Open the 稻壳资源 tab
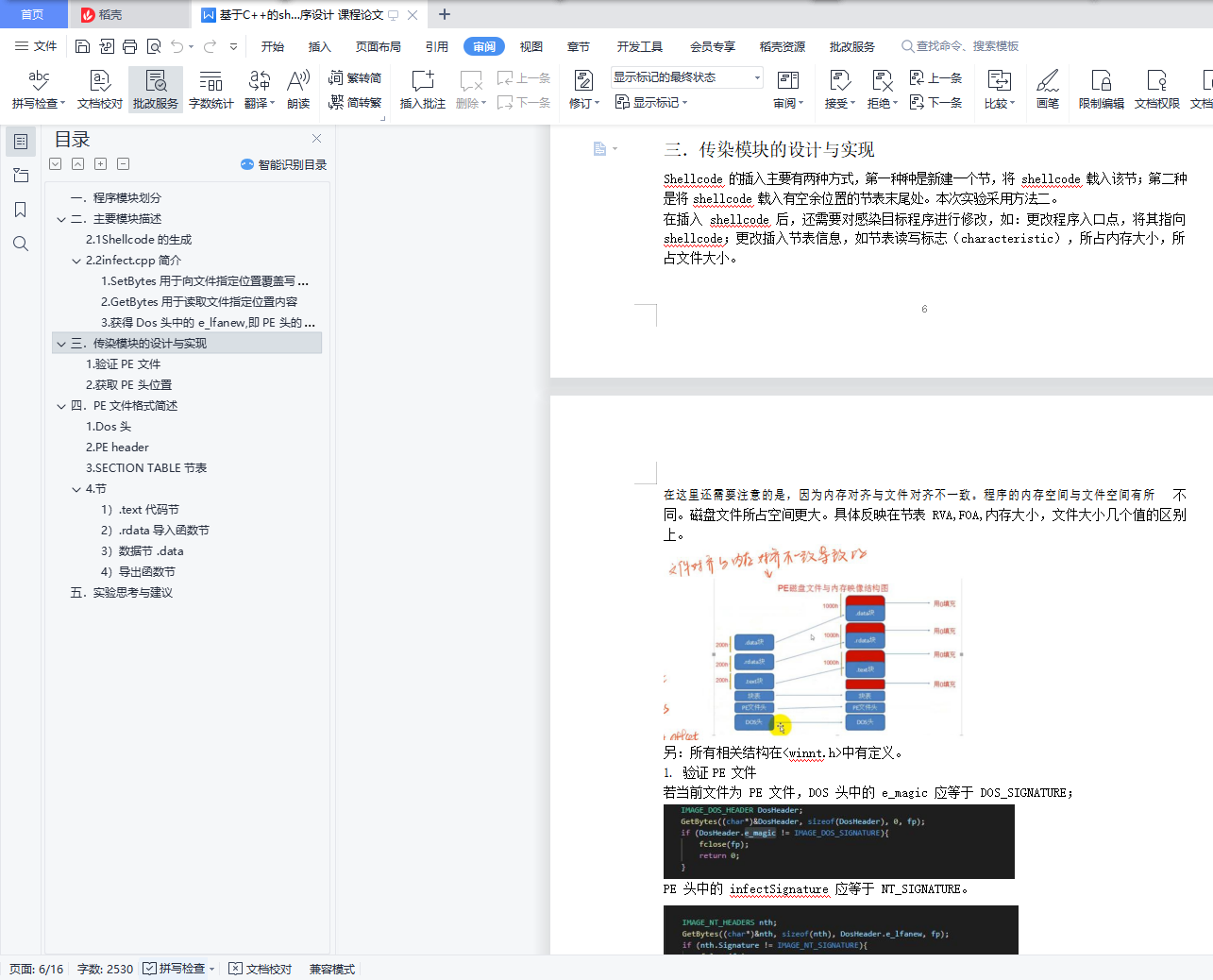Screen dimensions: 1213x980 [x=783, y=46]
